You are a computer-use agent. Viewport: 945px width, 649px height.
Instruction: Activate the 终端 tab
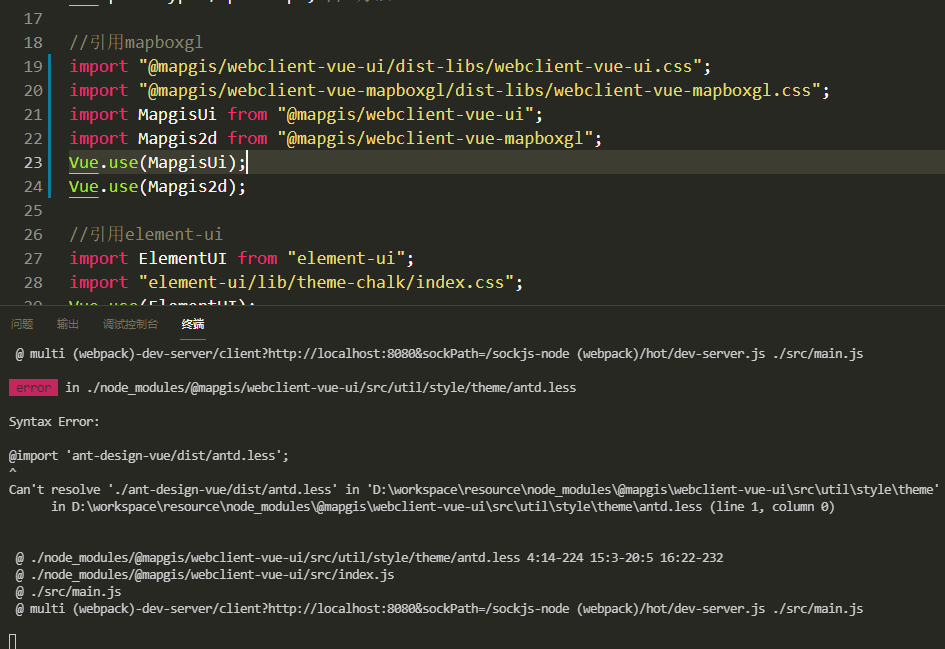pyautogui.click(x=193, y=324)
